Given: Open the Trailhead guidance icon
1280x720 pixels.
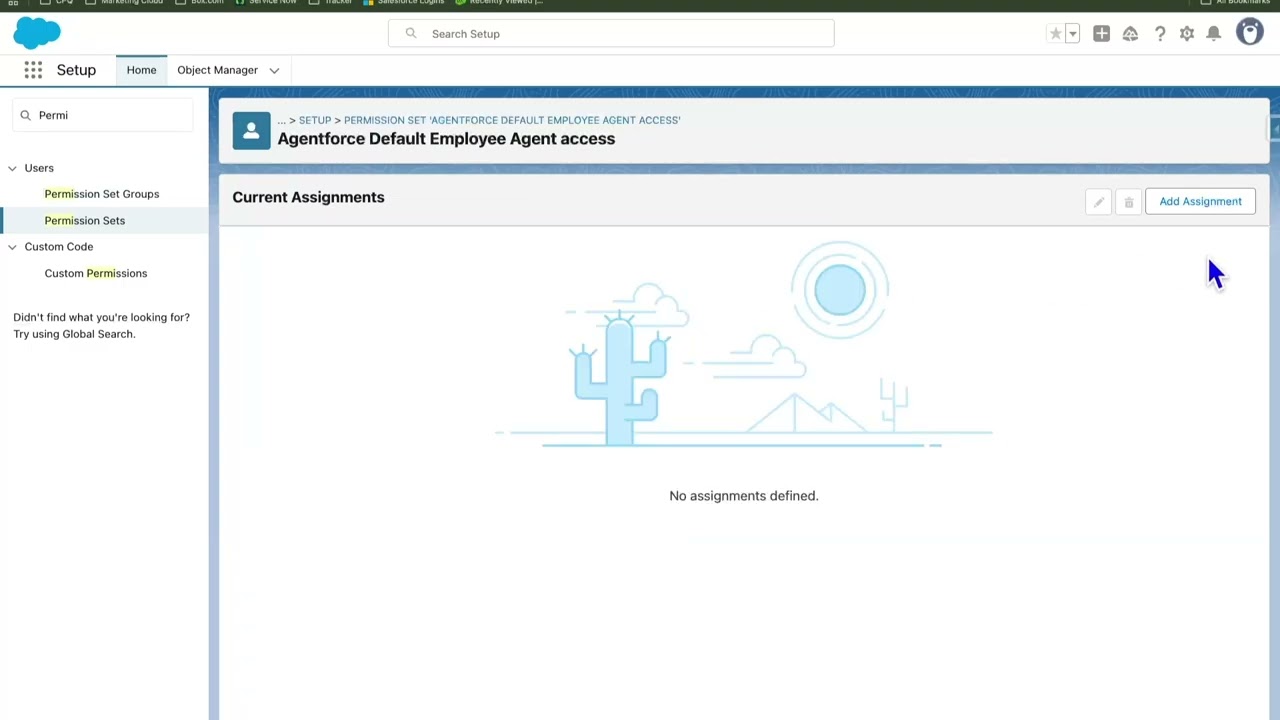Looking at the screenshot, I should (1130, 34).
